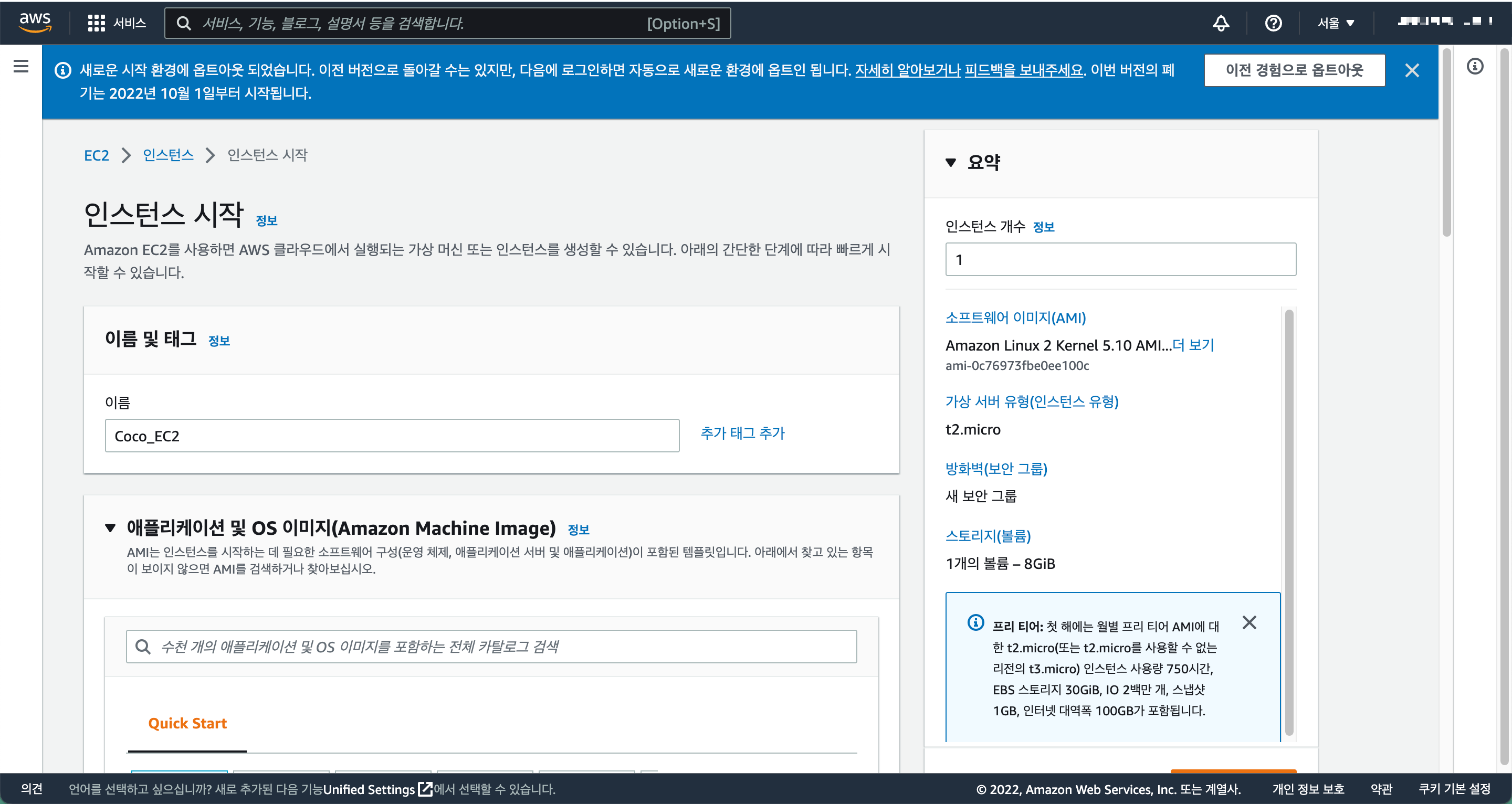Click the AWS logo home icon
This screenshot has width=1512, height=804.
click(x=35, y=22)
